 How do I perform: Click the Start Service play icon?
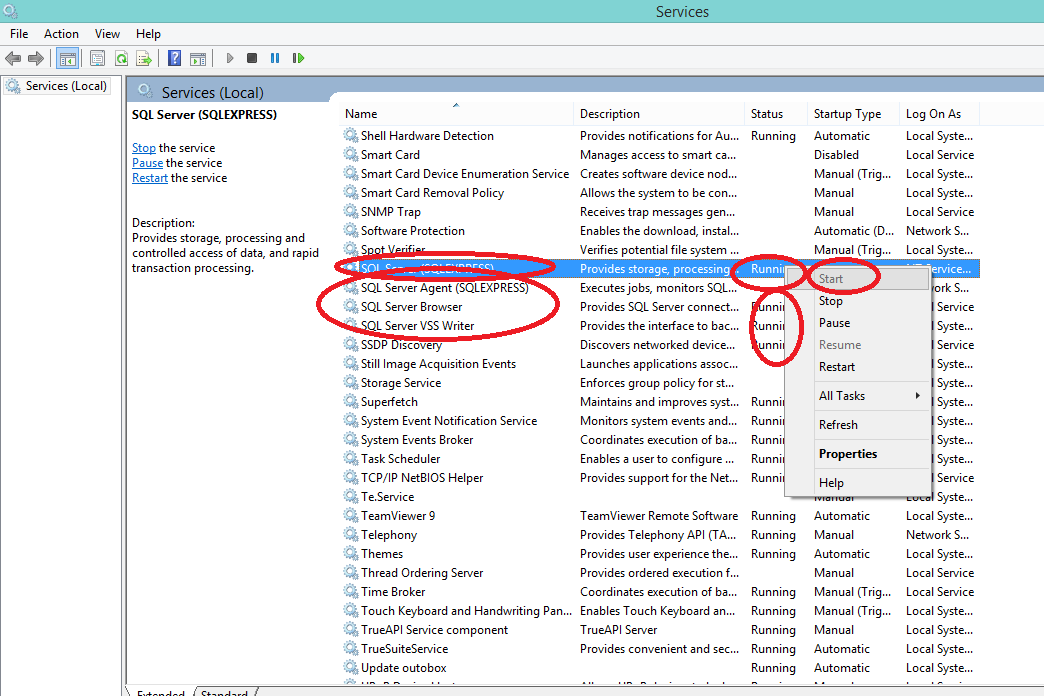click(x=230, y=59)
